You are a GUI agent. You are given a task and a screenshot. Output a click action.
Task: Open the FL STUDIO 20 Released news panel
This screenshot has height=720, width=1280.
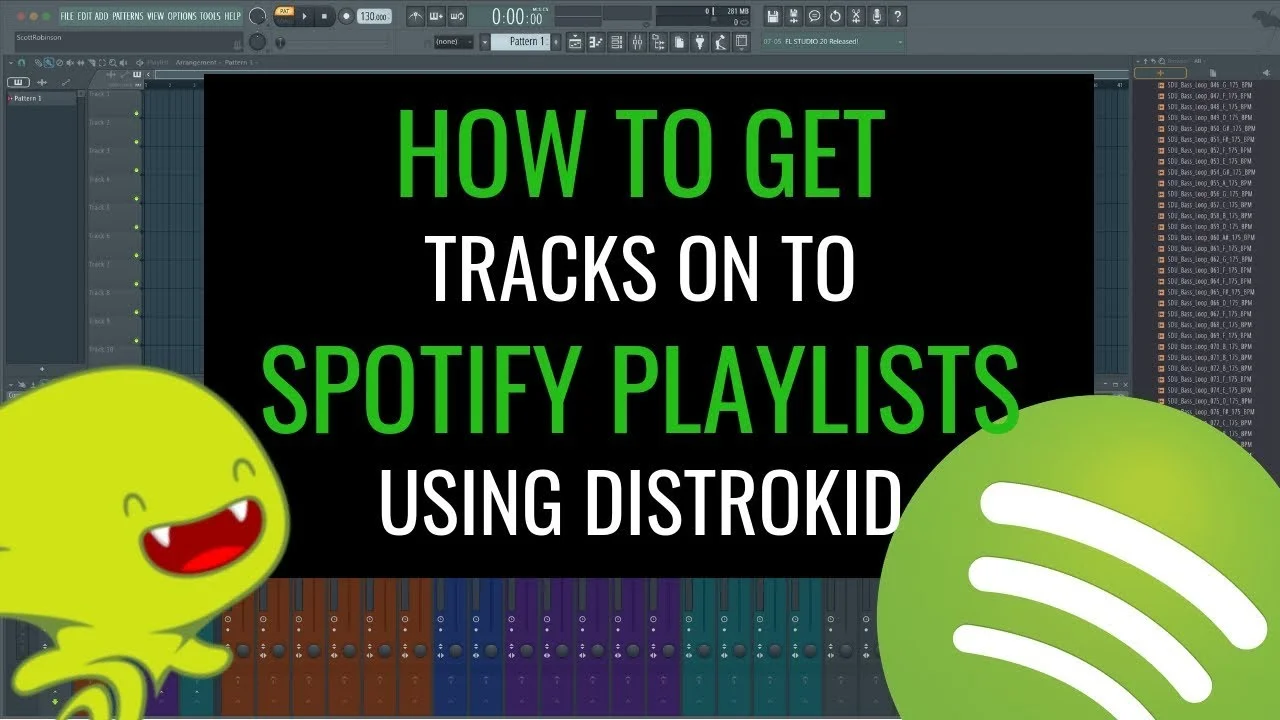tap(832, 42)
